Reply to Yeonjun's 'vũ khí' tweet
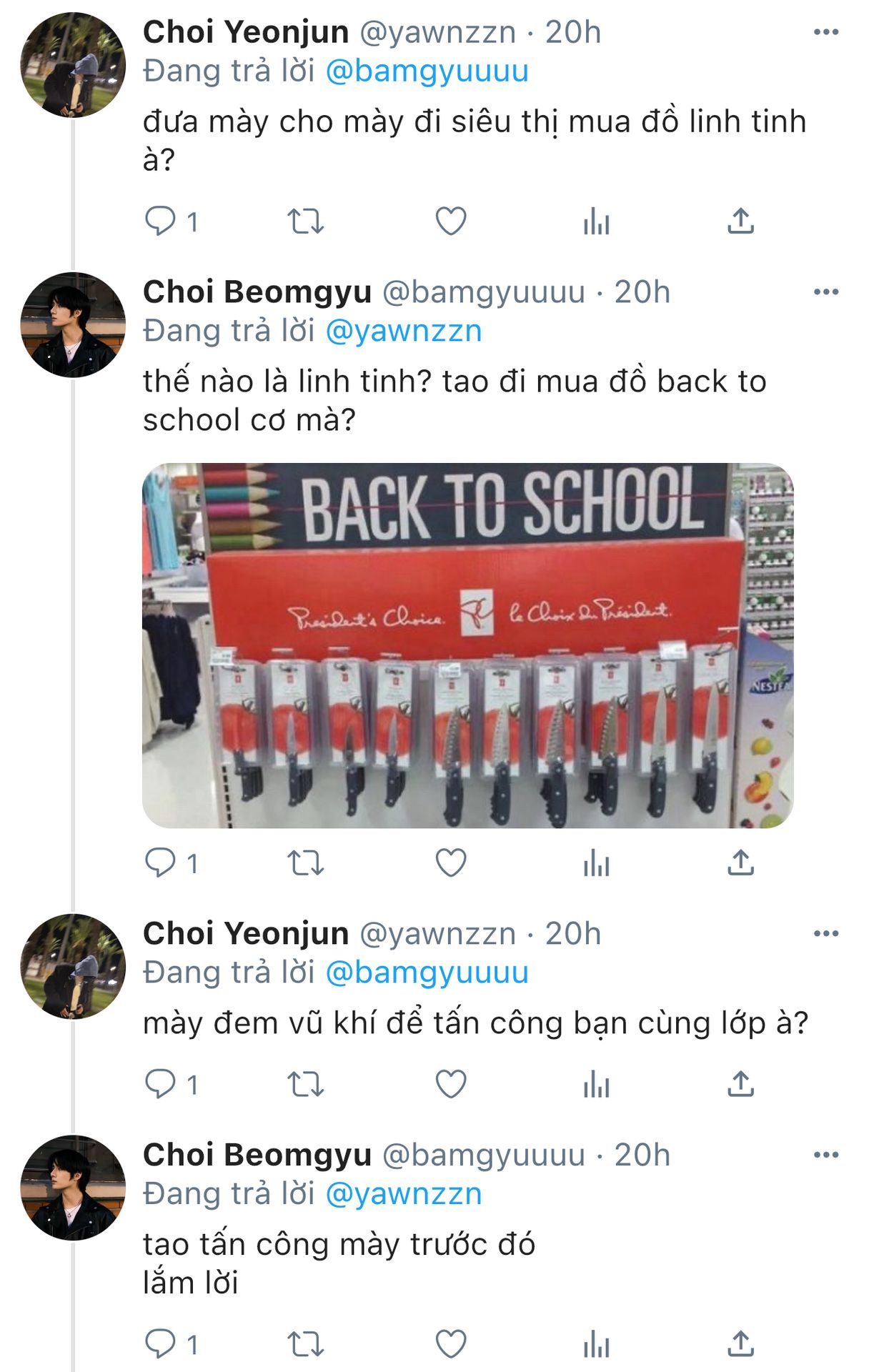The image size is (869, 1372). point(160,1084)
